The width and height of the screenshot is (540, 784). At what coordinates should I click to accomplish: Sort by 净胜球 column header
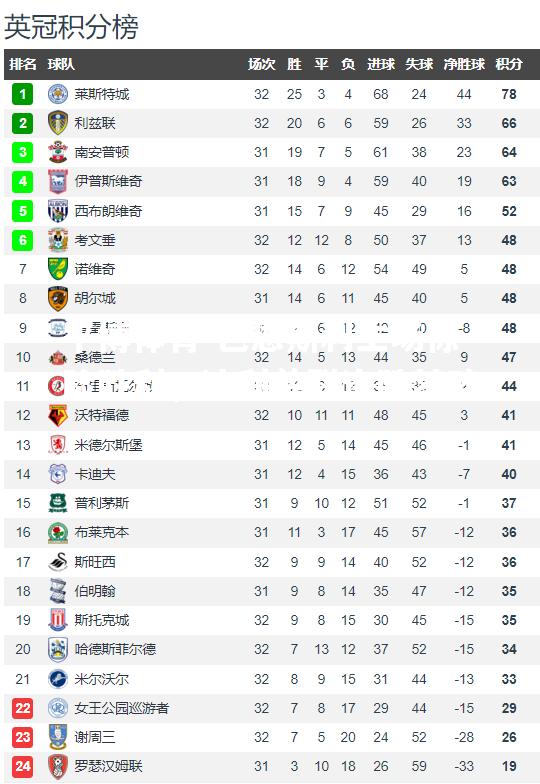point(464,64)
